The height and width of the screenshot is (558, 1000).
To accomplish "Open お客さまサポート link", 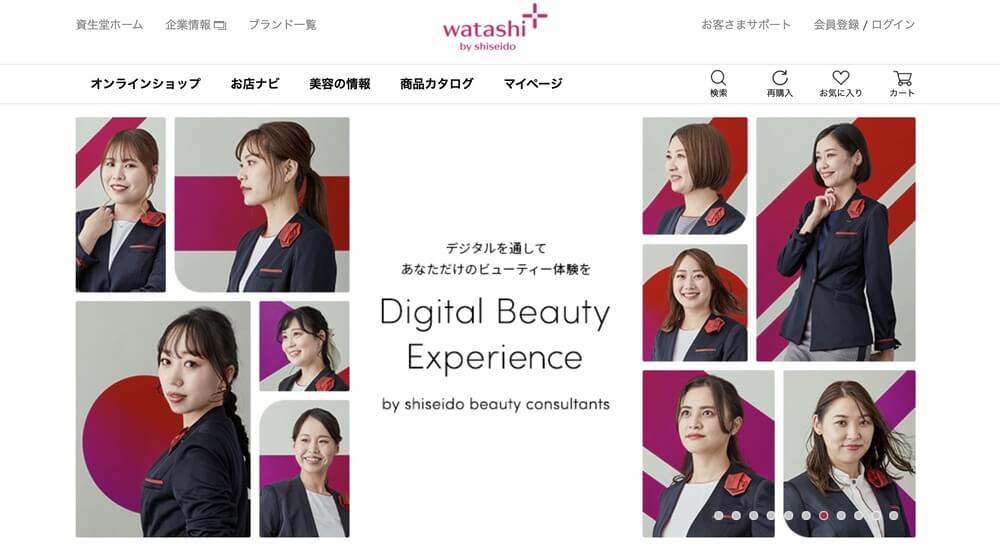I will tap(746, 25).
